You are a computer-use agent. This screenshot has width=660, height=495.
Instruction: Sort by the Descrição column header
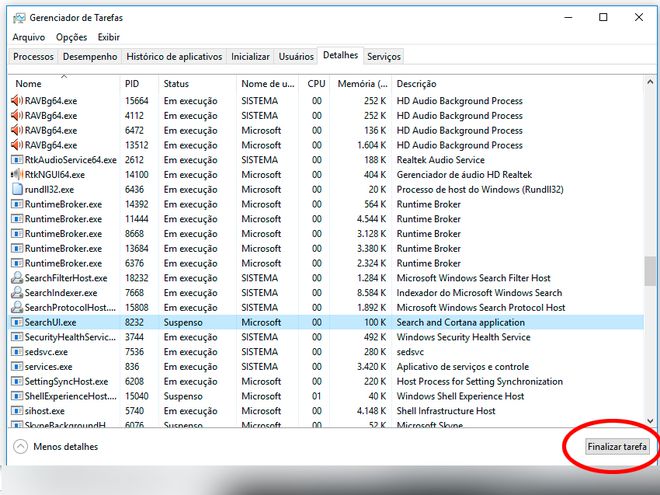(x=518, y=83)
